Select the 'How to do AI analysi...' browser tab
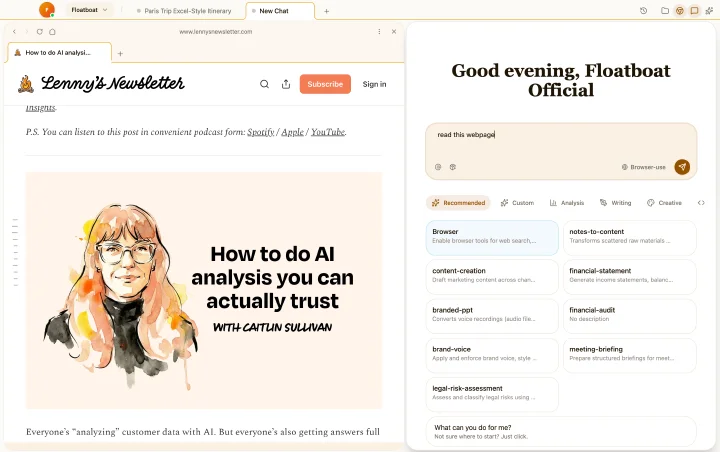Screen dimensions: 720x452 coord(59,53)
